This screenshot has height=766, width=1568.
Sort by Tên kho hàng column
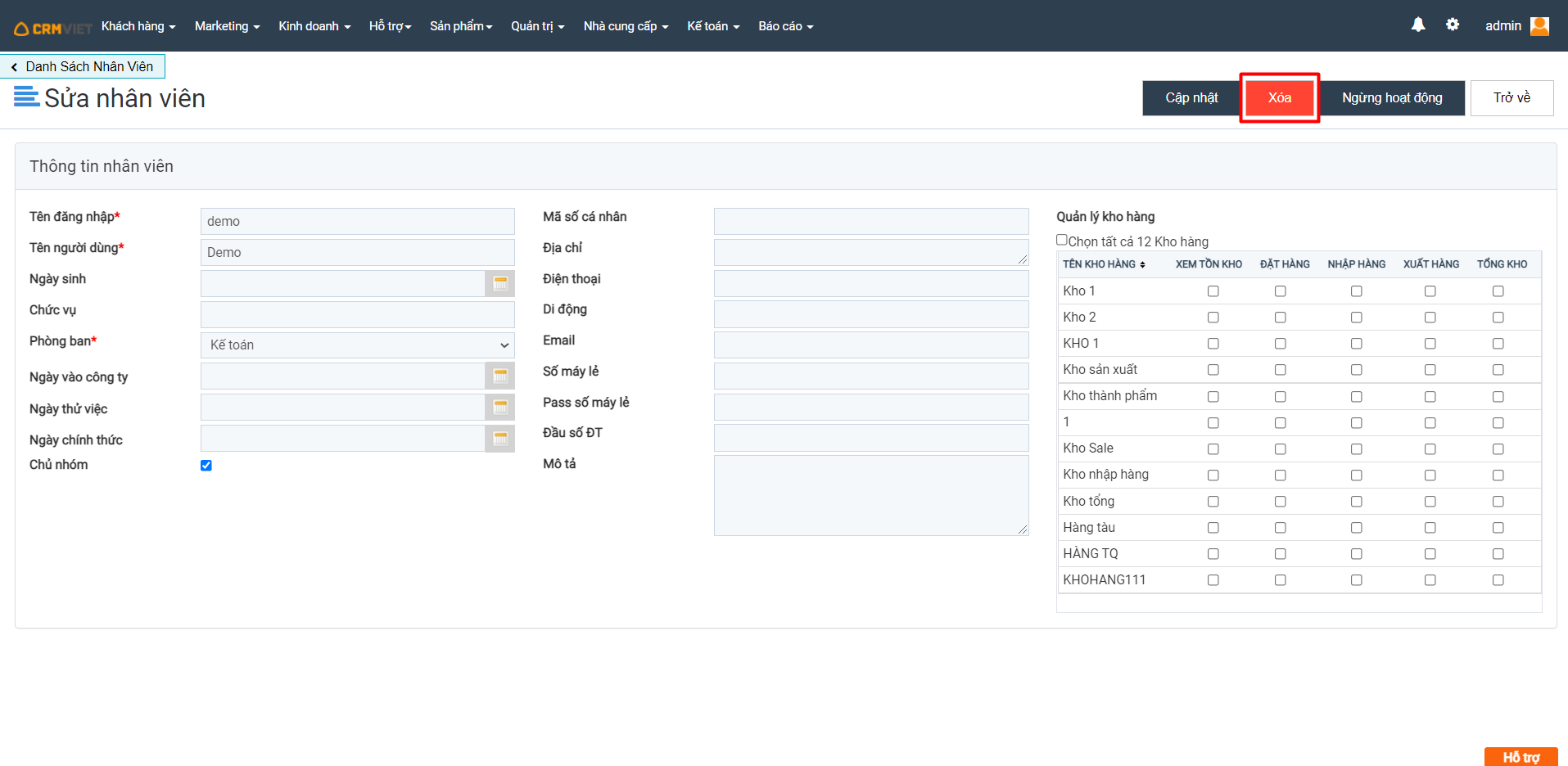click(x=1104, y=264)
